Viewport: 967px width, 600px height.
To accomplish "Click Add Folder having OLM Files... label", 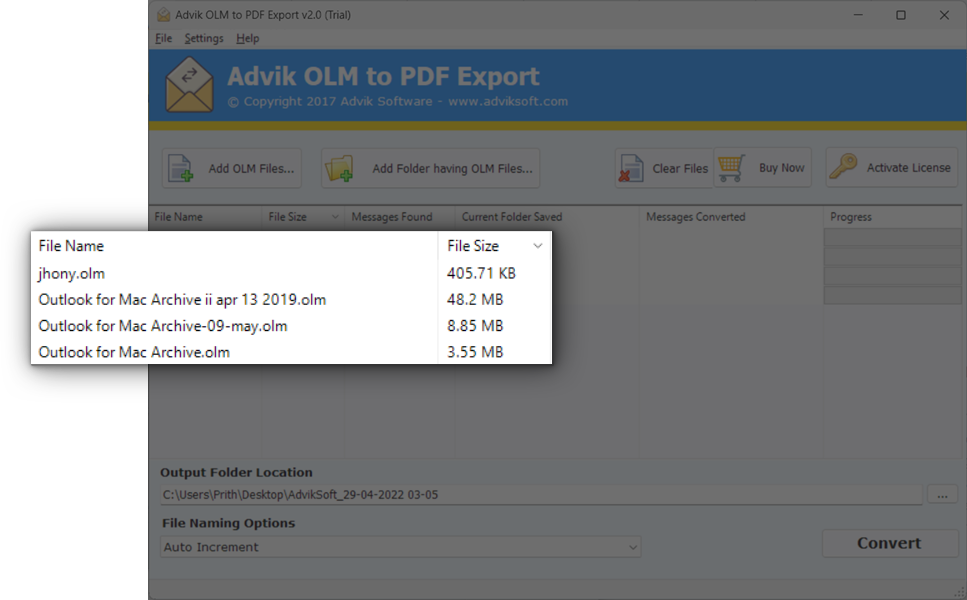I will click(452, 168).
